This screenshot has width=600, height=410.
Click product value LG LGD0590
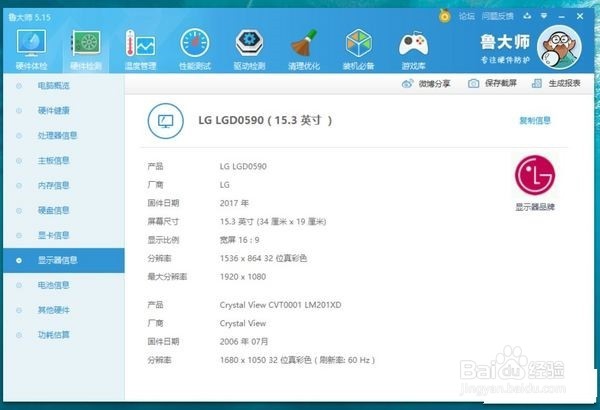pyautogui.click(x=243, y=166)
